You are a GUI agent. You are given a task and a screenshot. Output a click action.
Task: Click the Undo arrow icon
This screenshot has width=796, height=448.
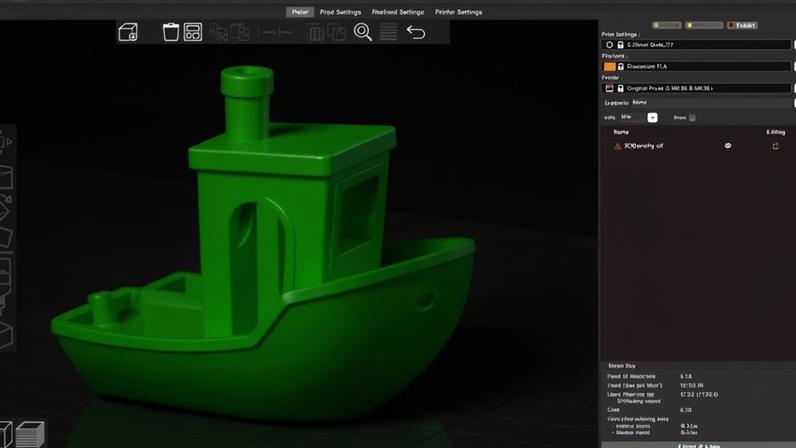416,33
